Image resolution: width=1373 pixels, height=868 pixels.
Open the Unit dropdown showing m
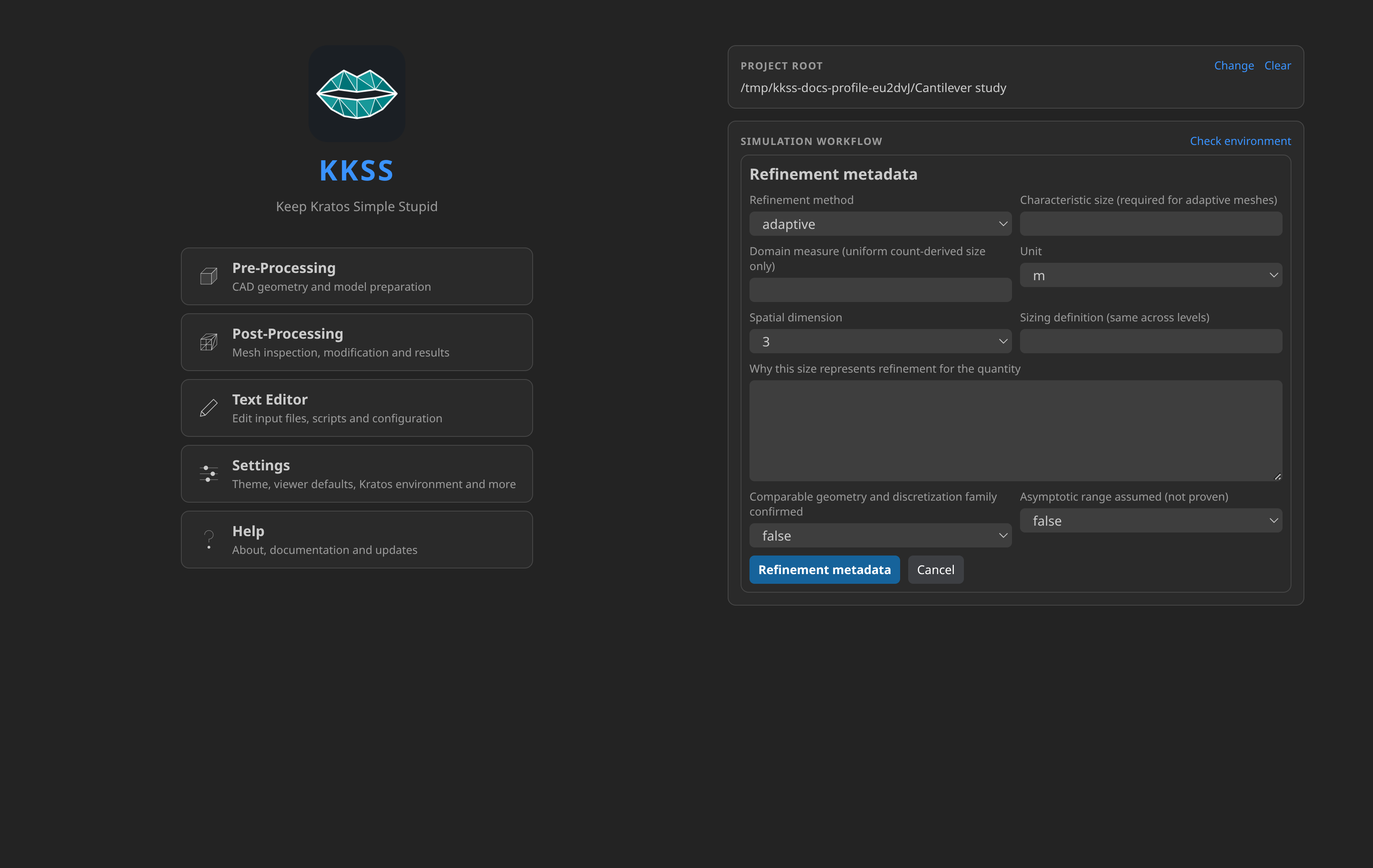coord(1150,275)
